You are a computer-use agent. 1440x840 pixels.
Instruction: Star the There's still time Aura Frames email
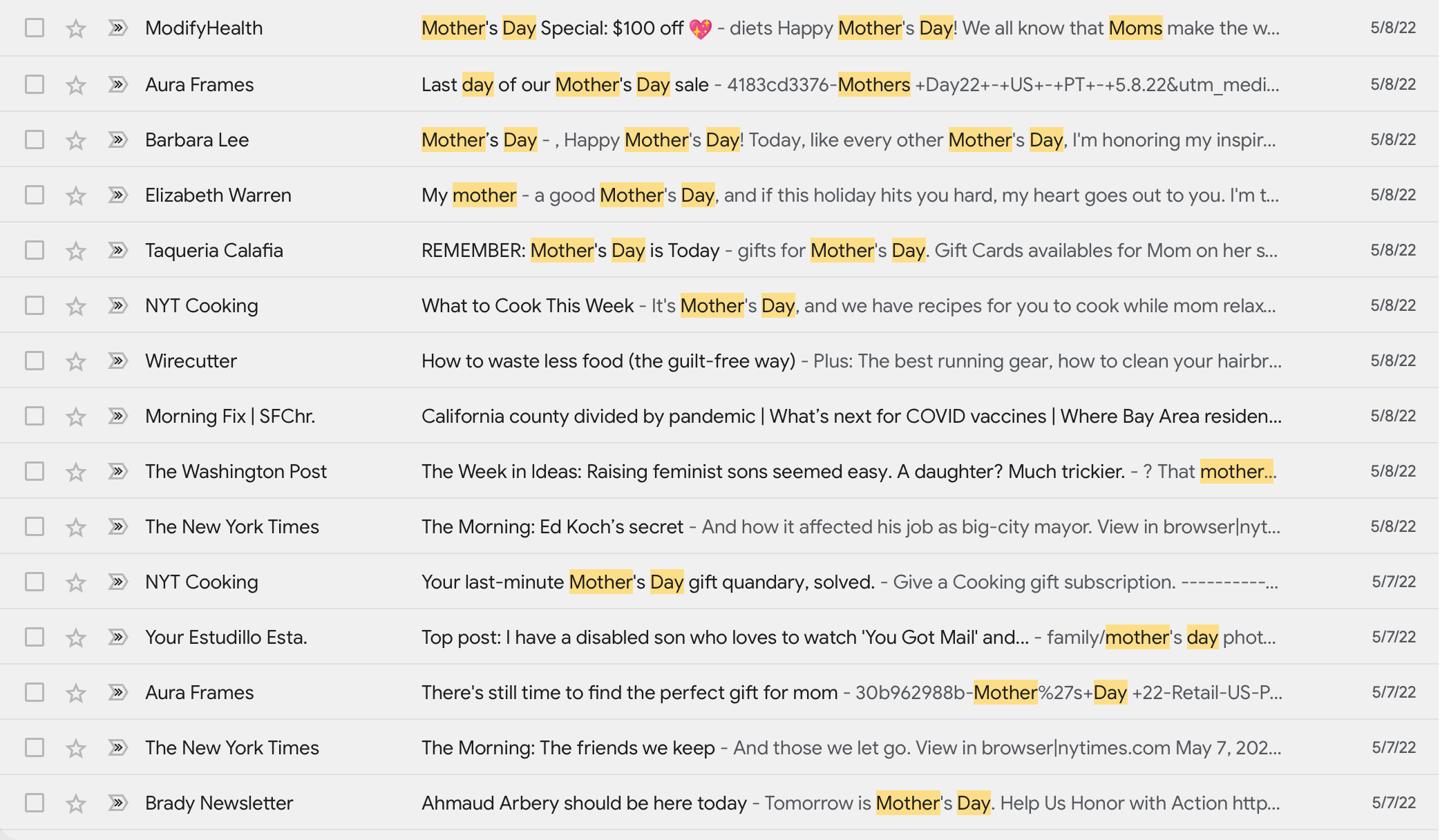tap(76, 693)
